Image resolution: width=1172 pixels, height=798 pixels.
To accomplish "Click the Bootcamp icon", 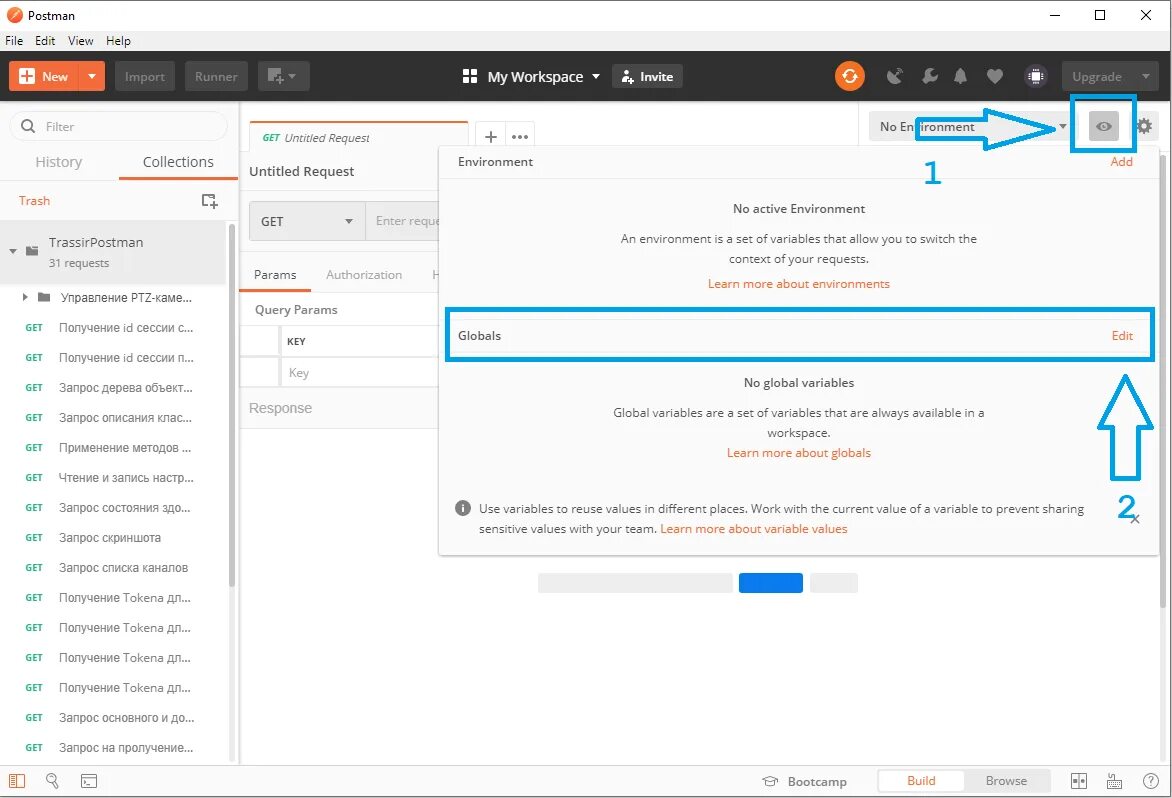I will (x=770, y=781).
